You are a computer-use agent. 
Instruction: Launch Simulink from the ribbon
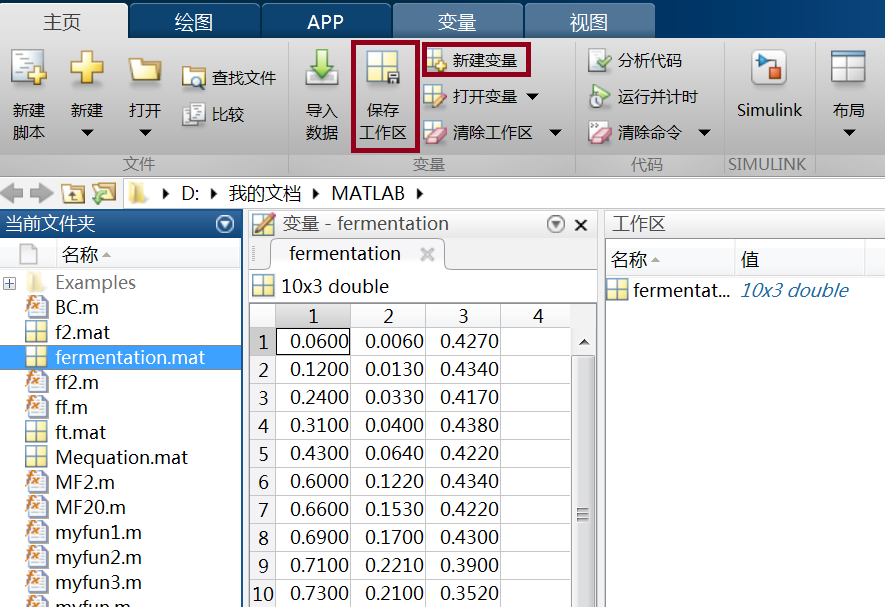coord(768,87)
